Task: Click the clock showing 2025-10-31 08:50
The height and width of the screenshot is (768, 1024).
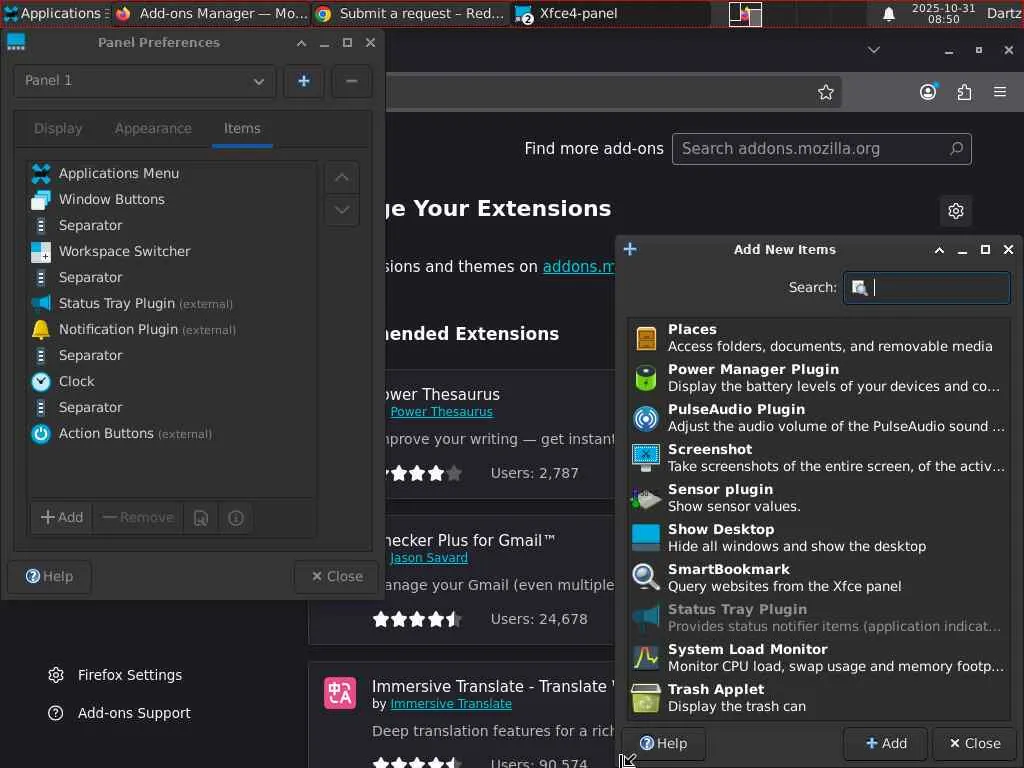Action: 943,14
